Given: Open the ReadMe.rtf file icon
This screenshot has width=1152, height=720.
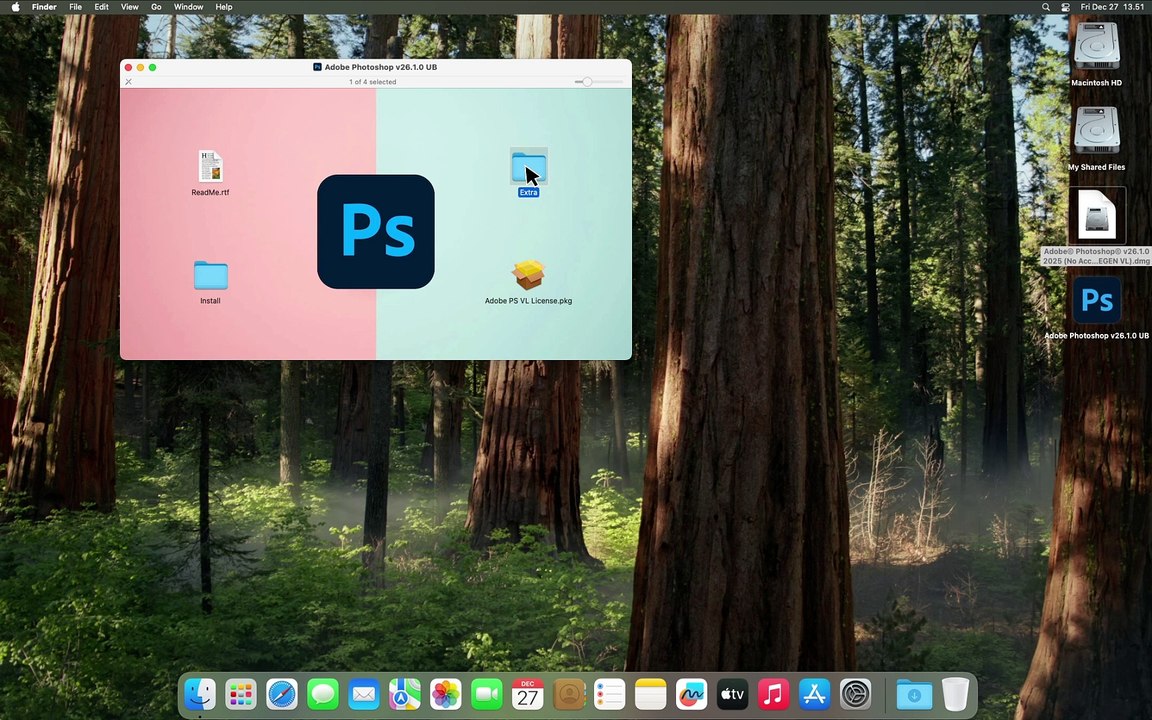Looking at the screenshot, I should click(210, 166).
